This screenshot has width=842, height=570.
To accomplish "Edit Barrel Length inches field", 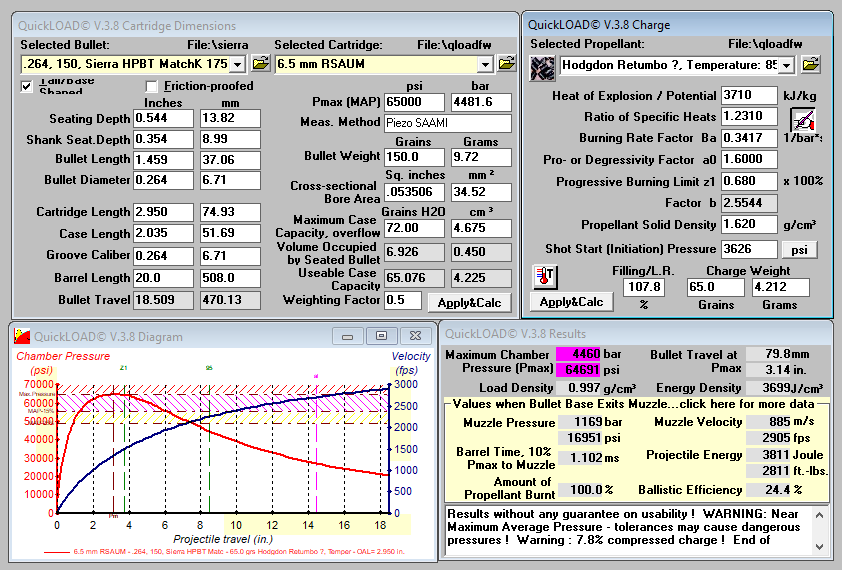I will [163, 278].
